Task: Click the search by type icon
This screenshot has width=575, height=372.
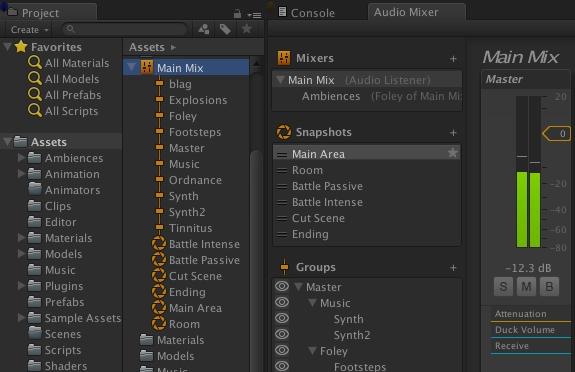Action: [204, 29]
